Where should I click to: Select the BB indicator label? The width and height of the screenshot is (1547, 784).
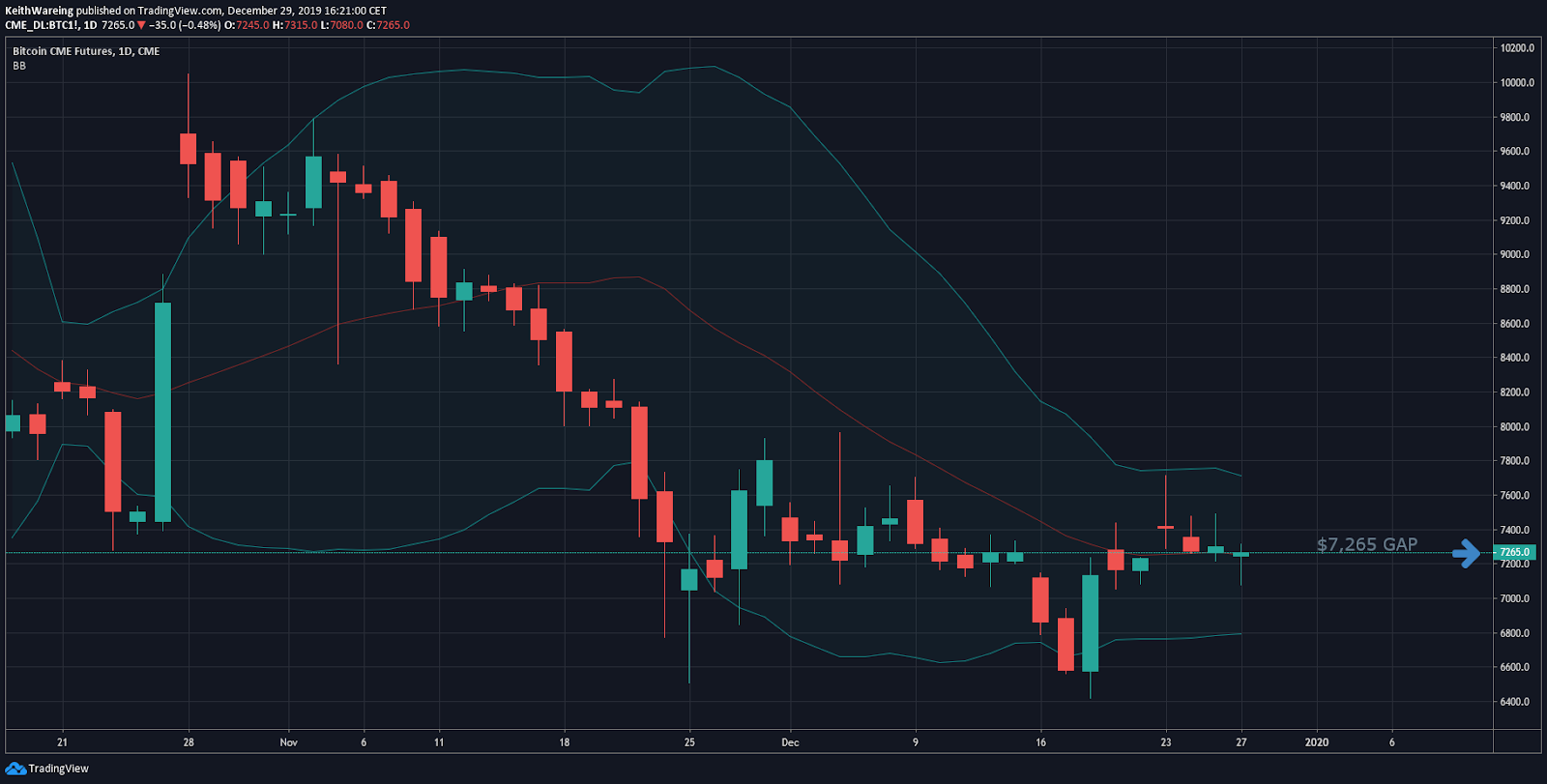click(19, 66)
